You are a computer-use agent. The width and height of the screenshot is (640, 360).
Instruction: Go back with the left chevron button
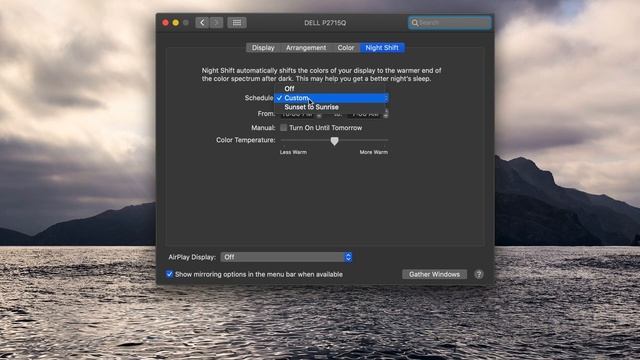(x=202, y=22)
